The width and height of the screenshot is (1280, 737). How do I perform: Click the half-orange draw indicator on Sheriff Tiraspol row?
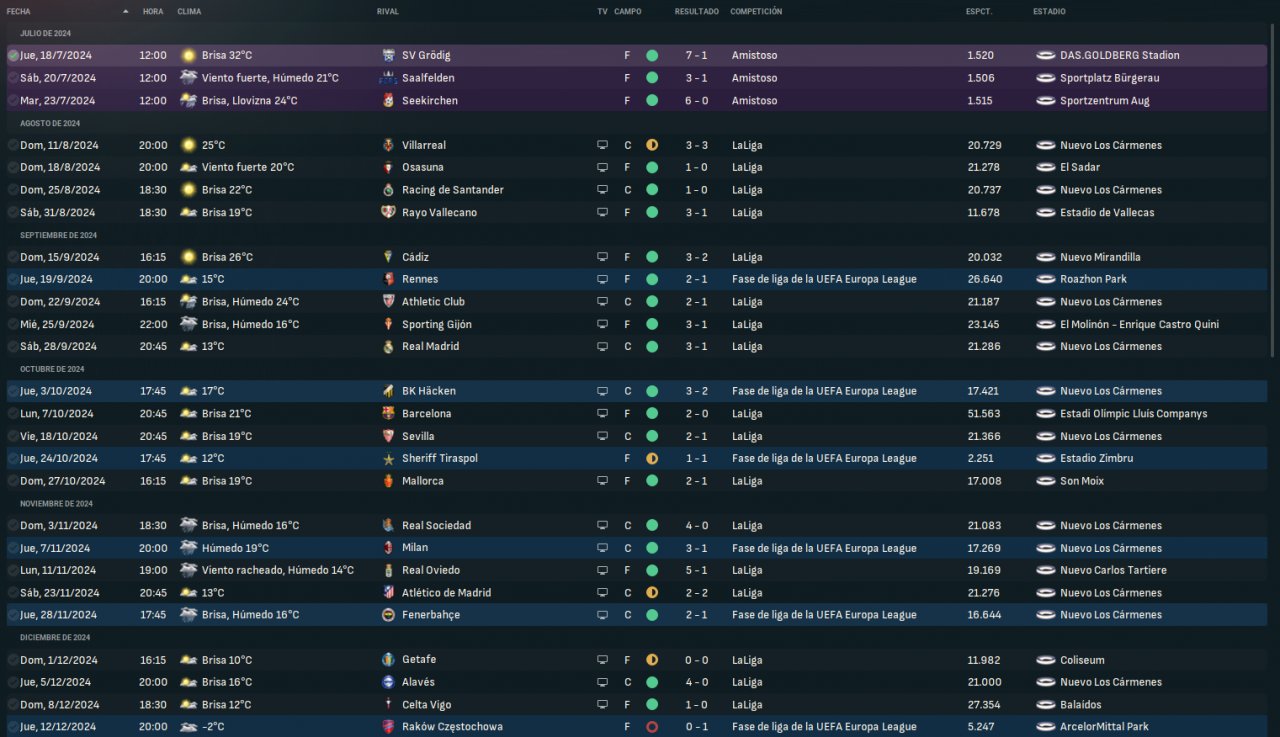pyautogui.click(x=652, y=458)
